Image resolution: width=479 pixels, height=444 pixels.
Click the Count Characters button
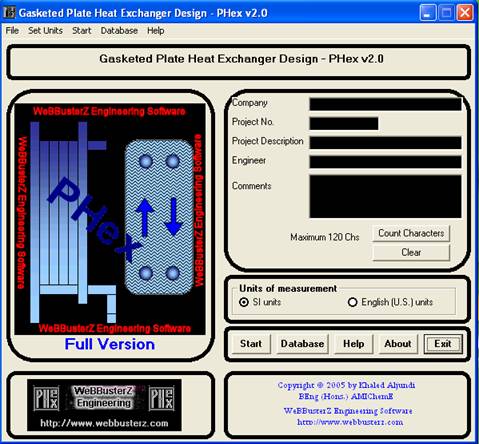pos(411,233)
